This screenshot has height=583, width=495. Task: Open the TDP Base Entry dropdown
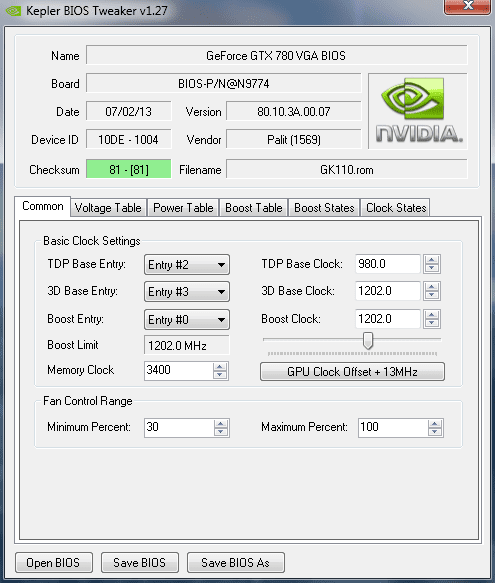187,265
